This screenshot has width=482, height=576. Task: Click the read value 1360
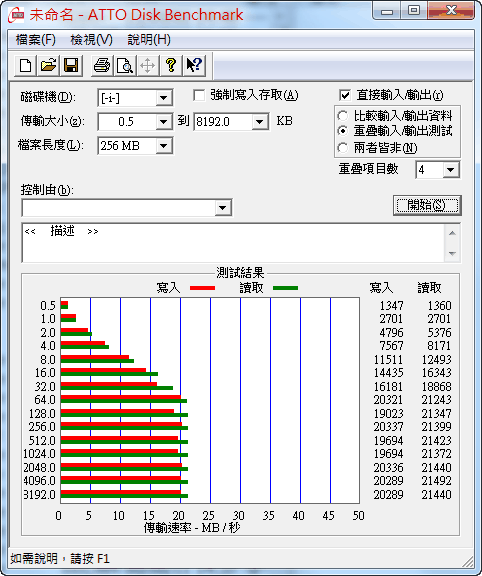(x=439, y=306)
